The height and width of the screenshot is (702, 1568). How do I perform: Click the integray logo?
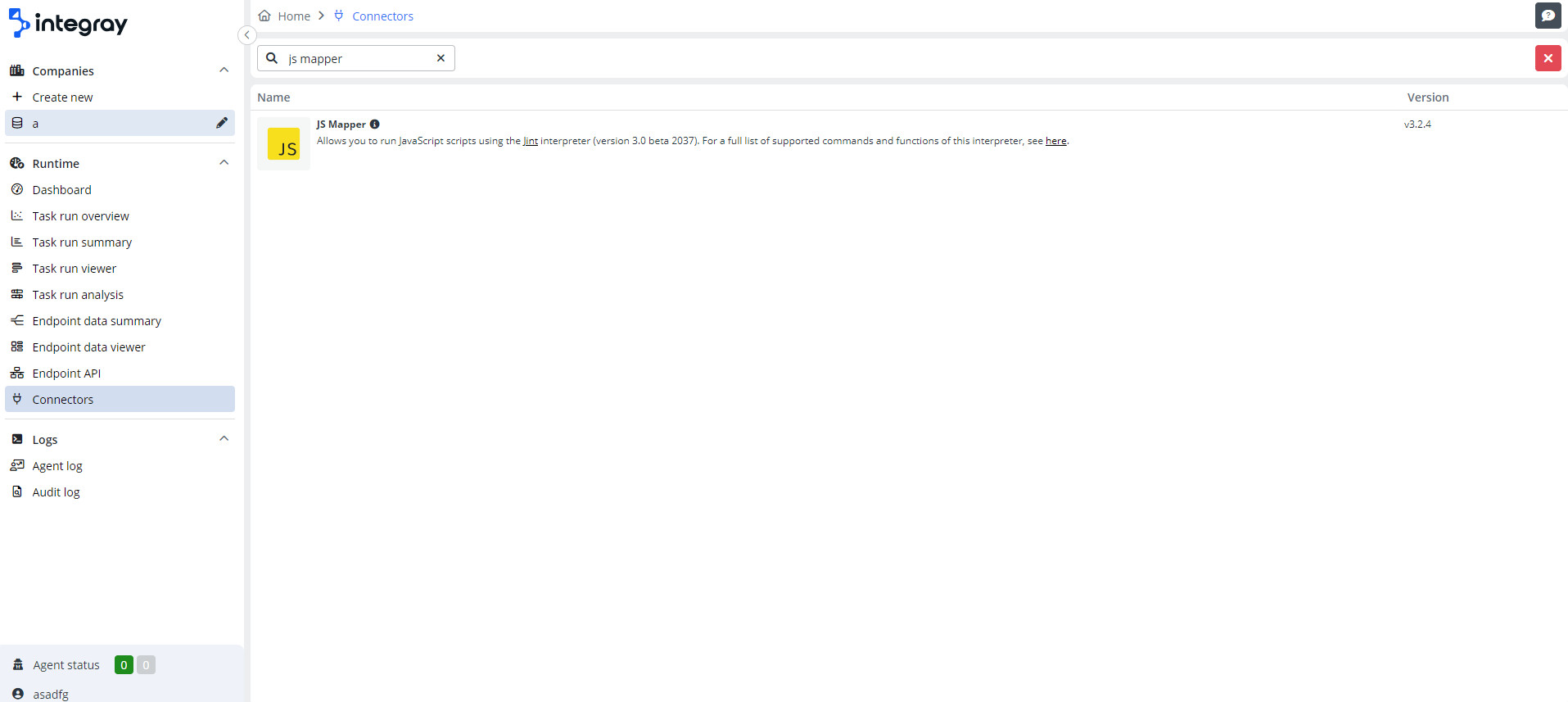[69, 24]
